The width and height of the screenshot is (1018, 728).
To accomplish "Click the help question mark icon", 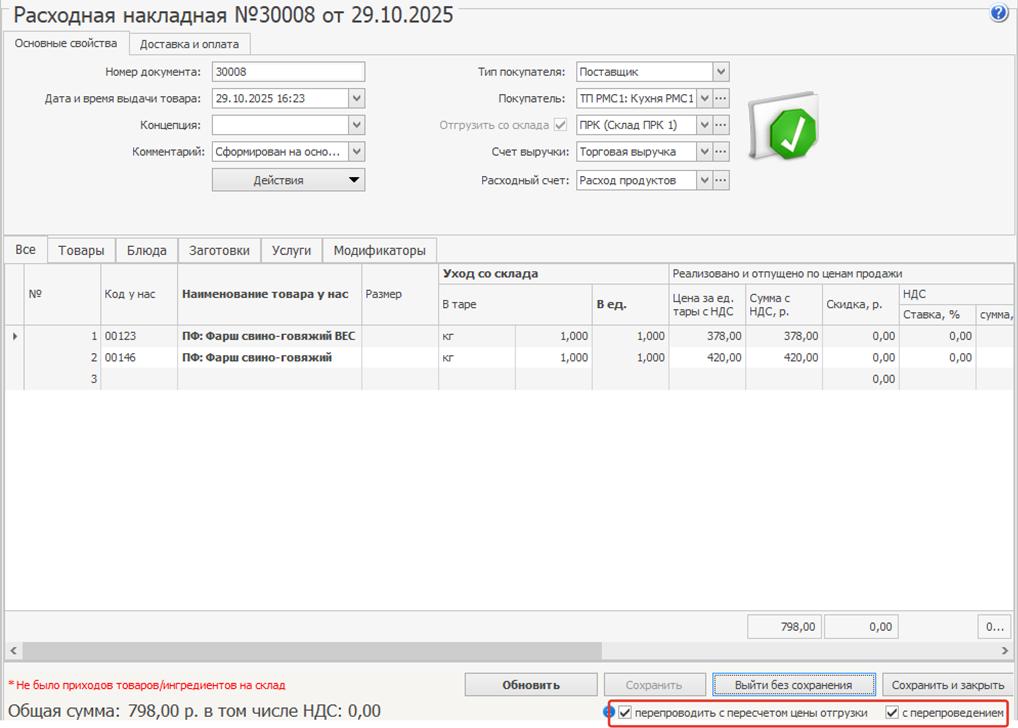I will [x=998, y=14].
